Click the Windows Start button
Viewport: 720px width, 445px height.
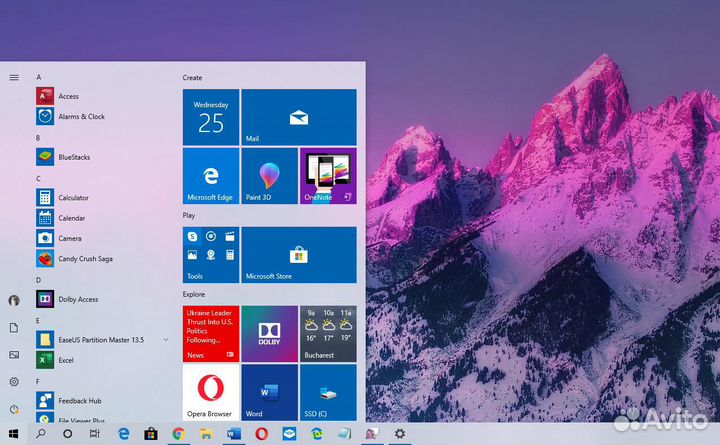pyautogui.click(x=14, y=434)
